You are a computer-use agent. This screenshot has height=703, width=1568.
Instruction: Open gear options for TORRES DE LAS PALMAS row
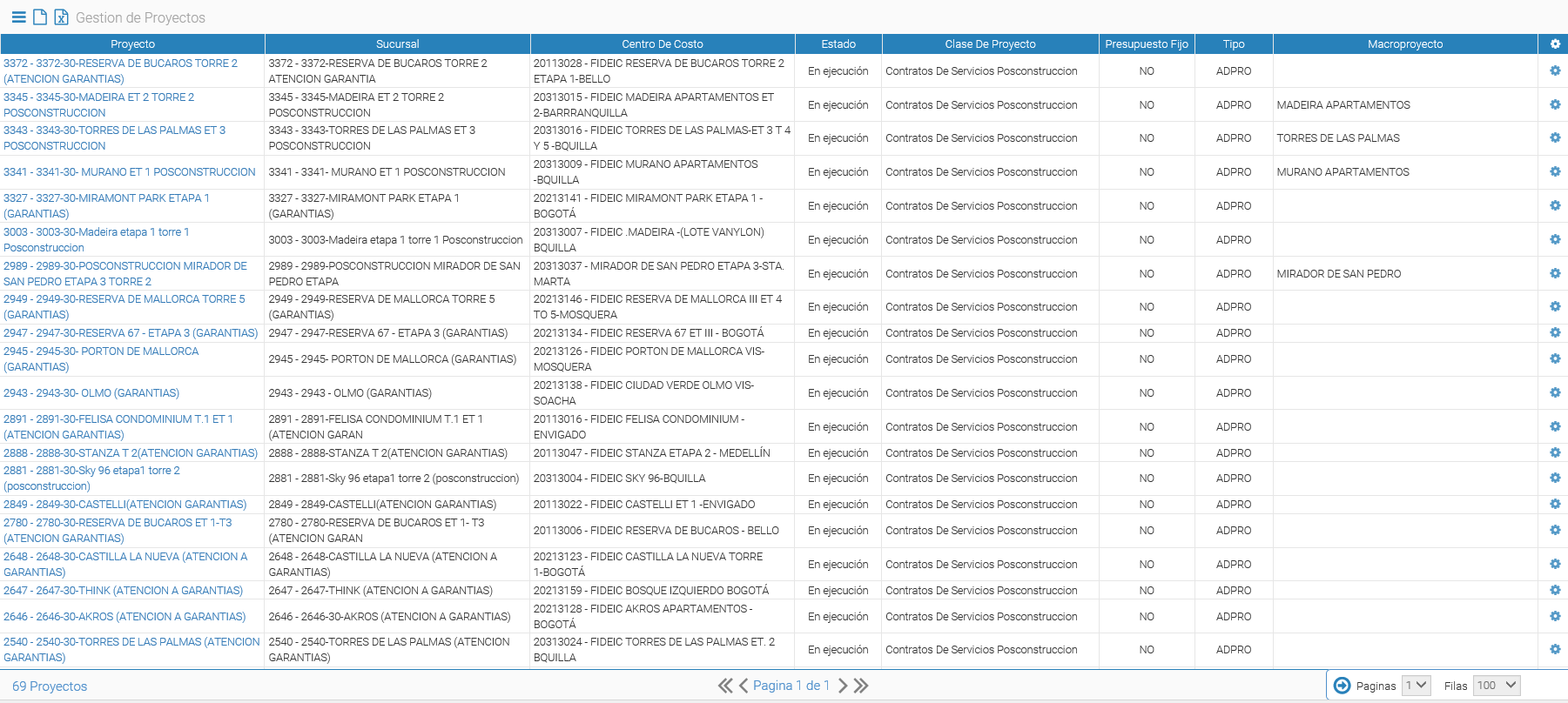1555,137
